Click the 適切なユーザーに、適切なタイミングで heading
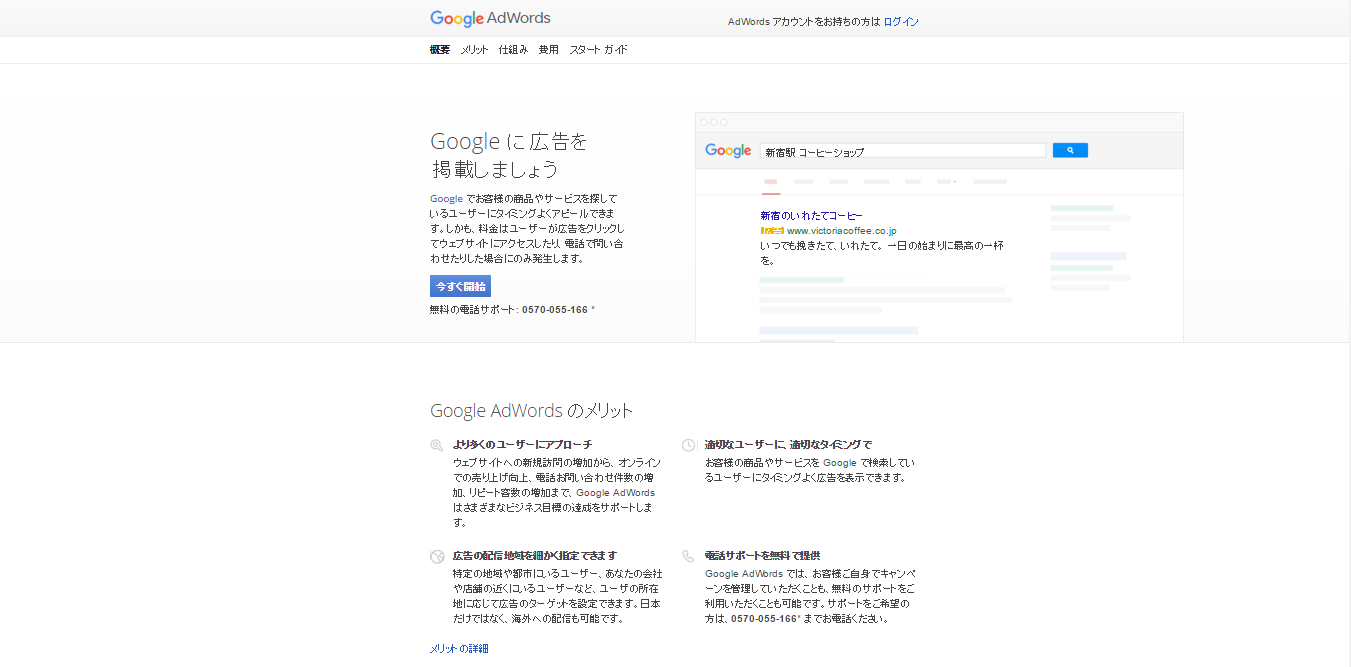Screen dimensions: 1351x667 pyautogui.click(x=788, y=444)
